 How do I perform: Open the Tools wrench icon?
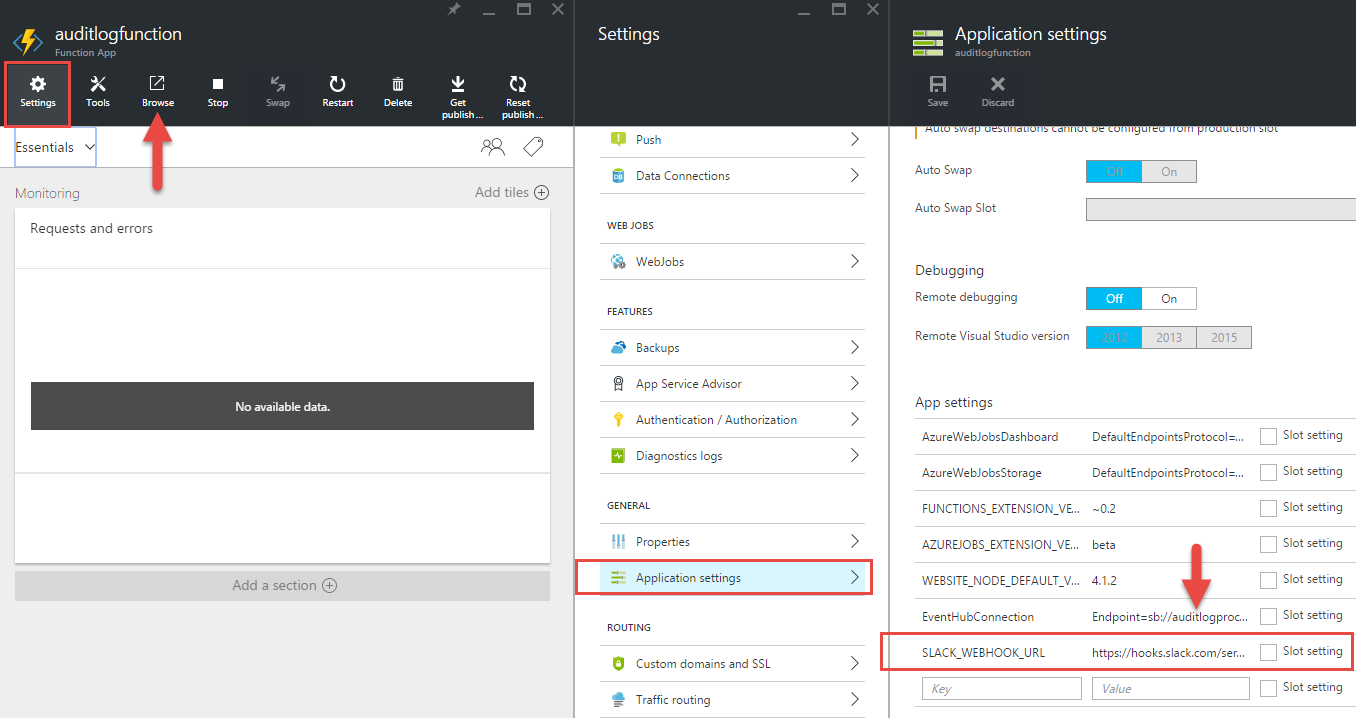tap(98, 85)
